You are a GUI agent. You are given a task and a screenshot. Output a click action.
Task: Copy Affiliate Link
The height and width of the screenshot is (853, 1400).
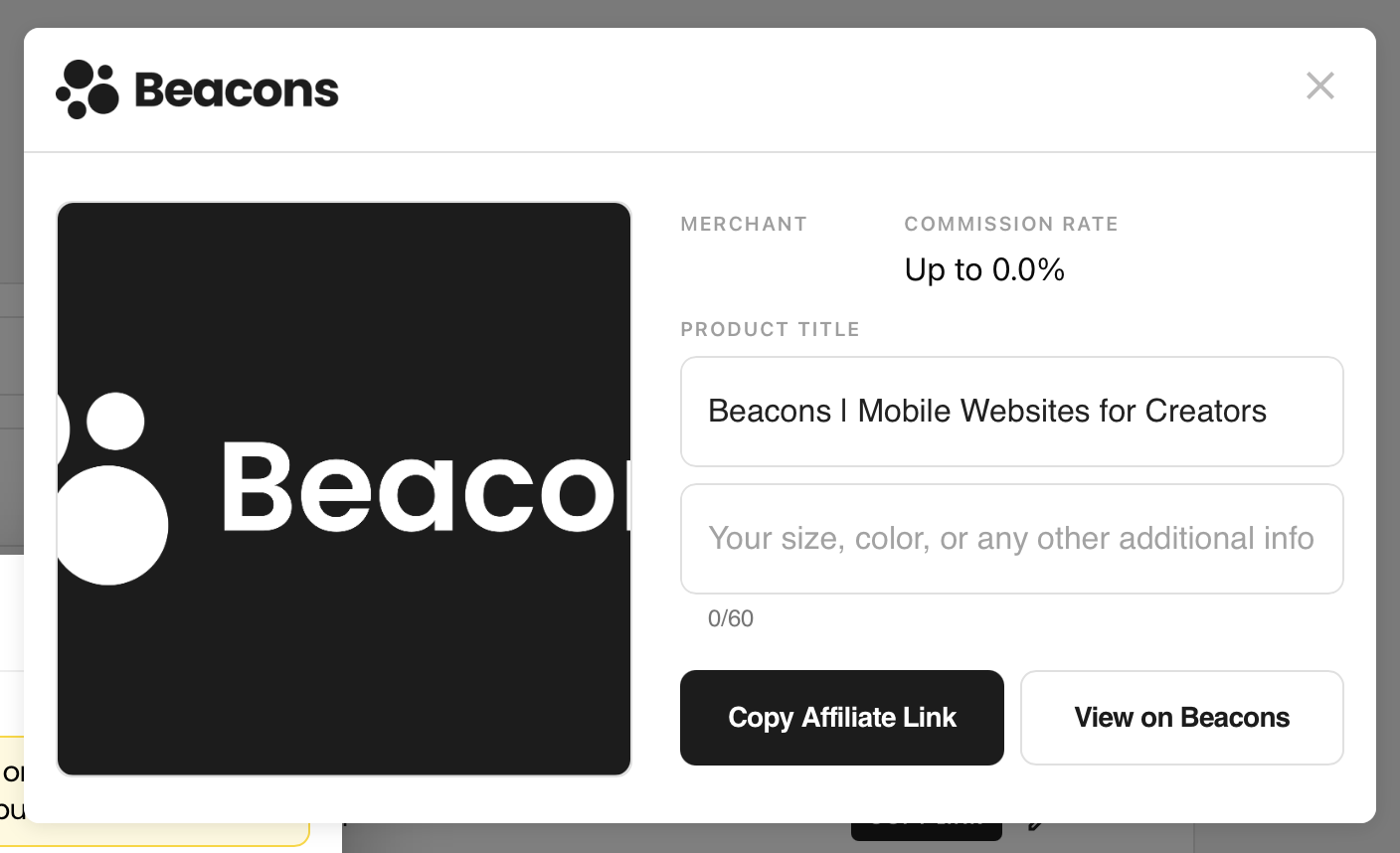tap(841, 718)
